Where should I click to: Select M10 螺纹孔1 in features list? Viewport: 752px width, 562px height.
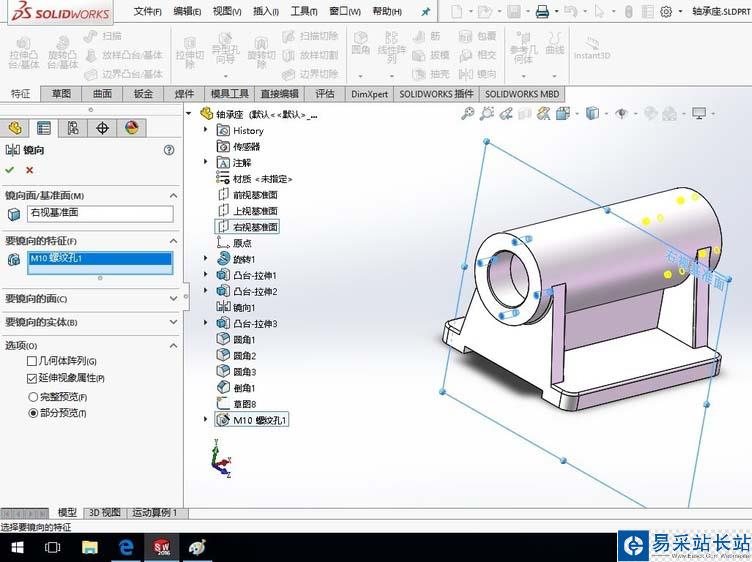[100, 258]
